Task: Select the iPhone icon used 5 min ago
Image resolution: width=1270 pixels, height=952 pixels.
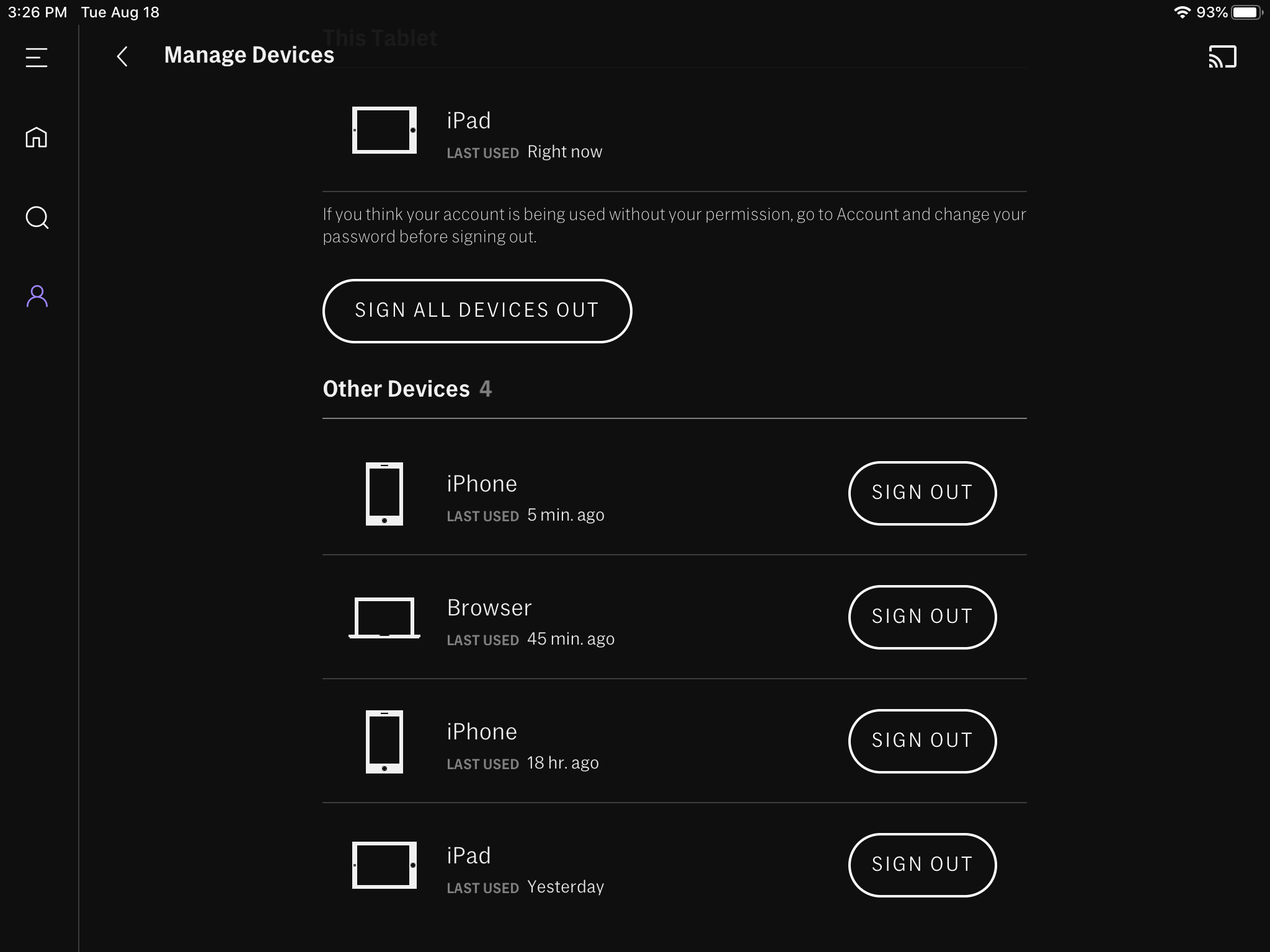Action: (x=384, y=493)
